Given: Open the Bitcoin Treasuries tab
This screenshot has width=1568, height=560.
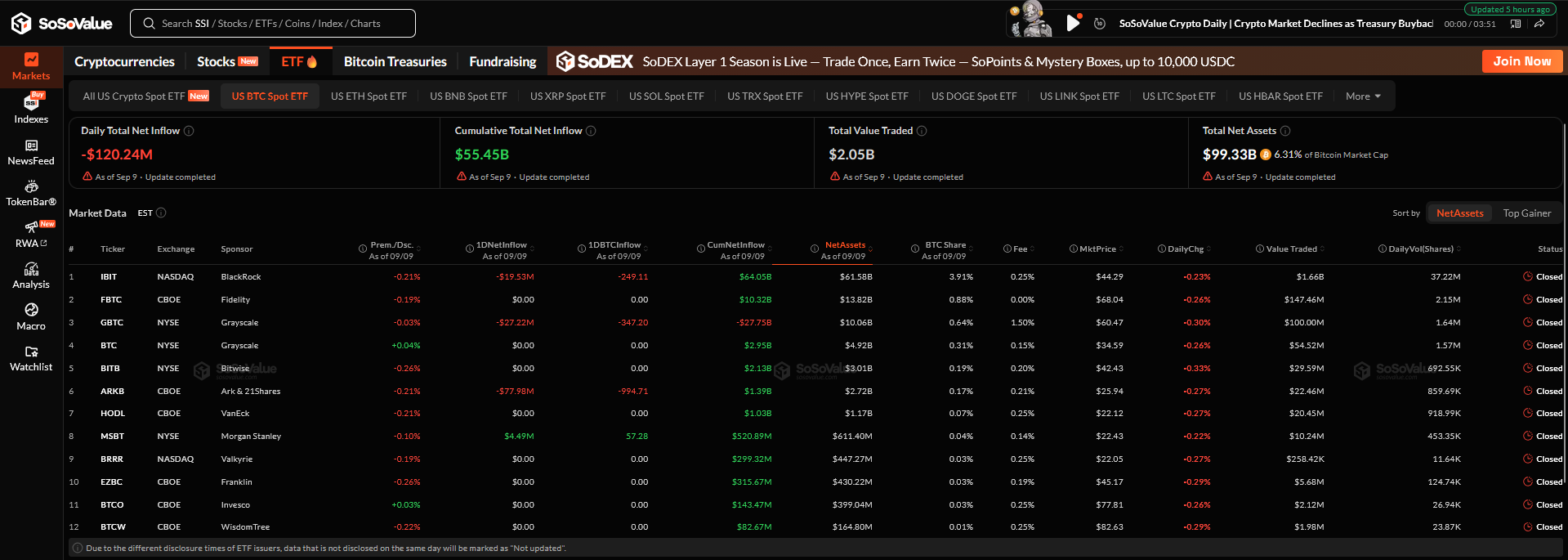Looking at the screenshot, I should pyautogui.click(x=395, y=61).
